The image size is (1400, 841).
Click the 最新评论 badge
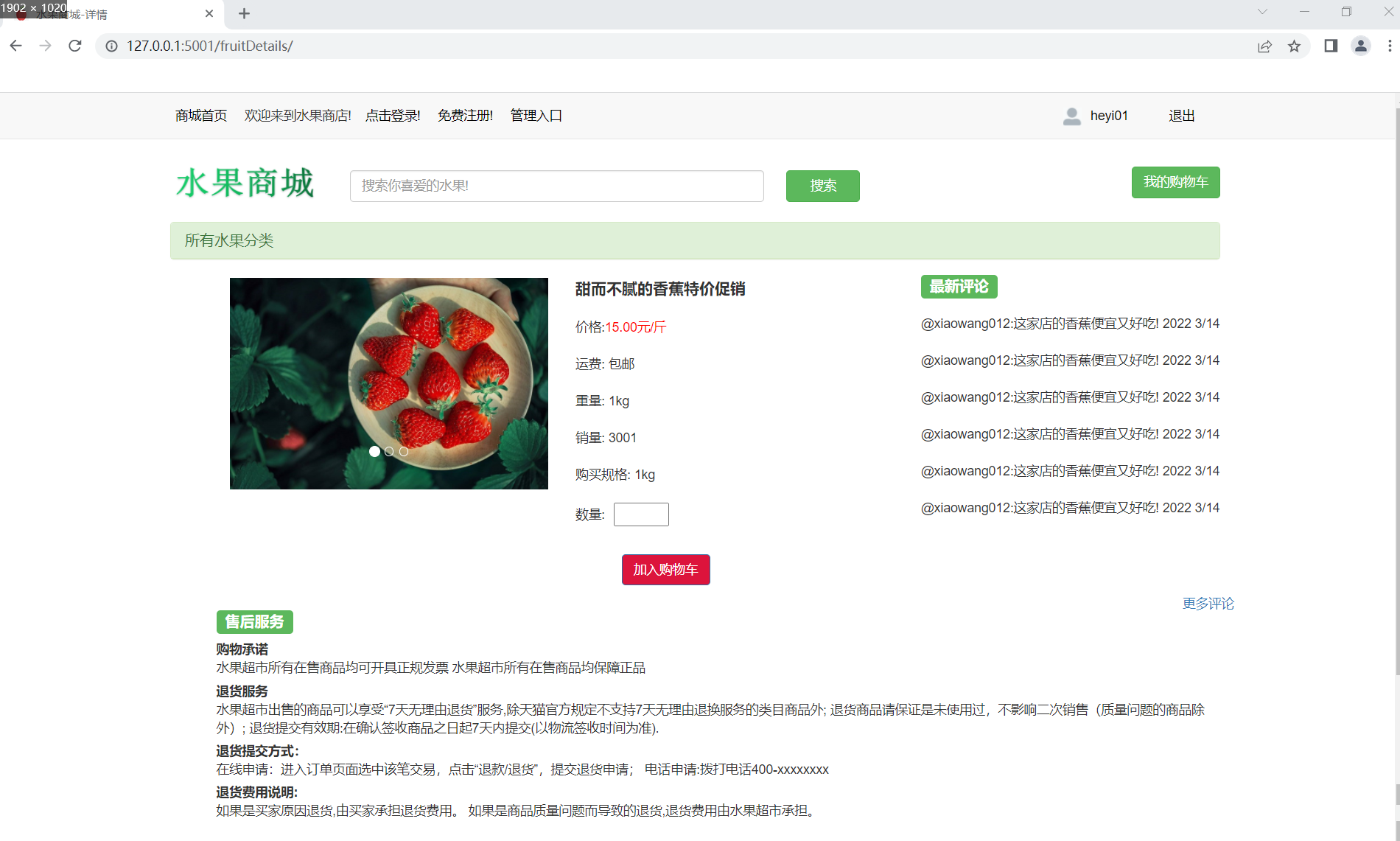959,287
